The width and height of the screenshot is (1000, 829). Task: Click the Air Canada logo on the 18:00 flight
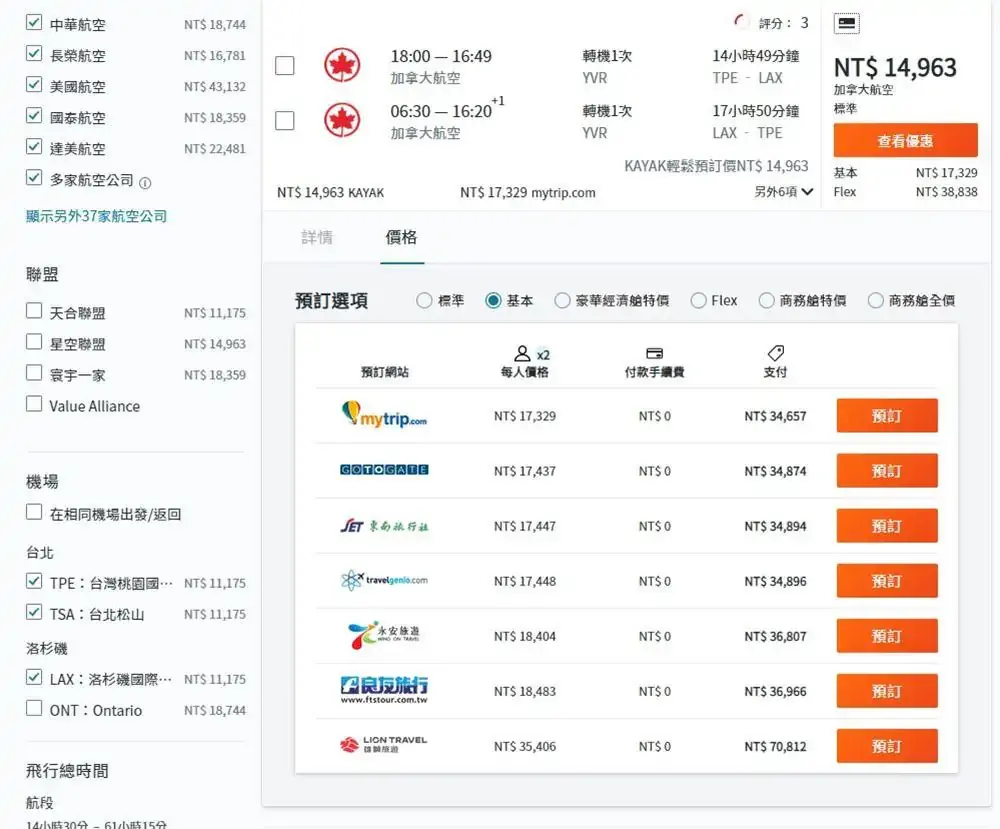(342, 65)
